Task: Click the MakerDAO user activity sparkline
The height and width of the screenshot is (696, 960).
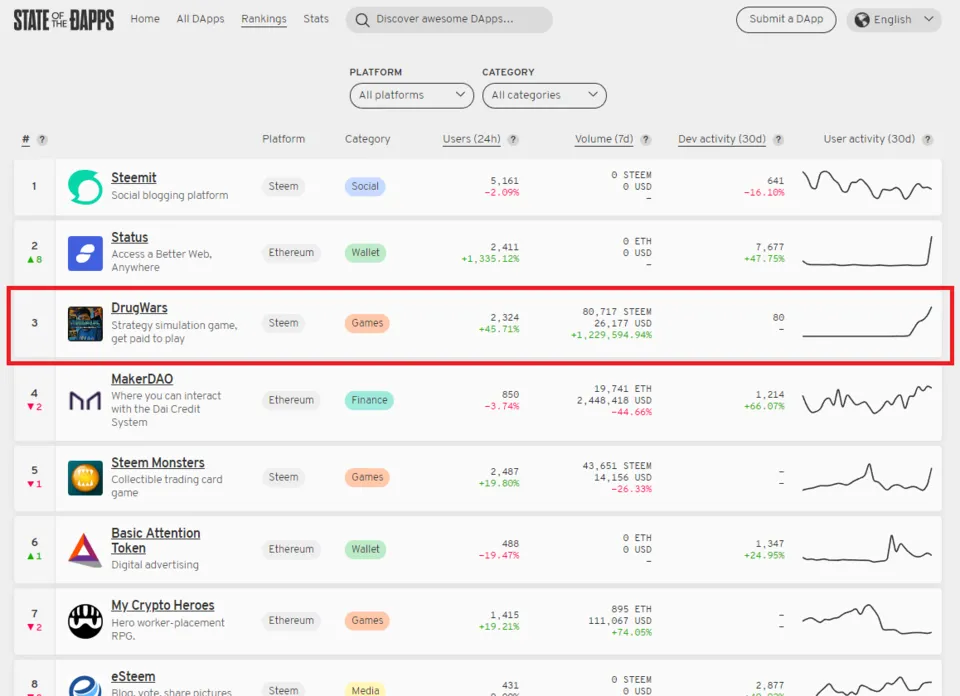Action: 868,399
